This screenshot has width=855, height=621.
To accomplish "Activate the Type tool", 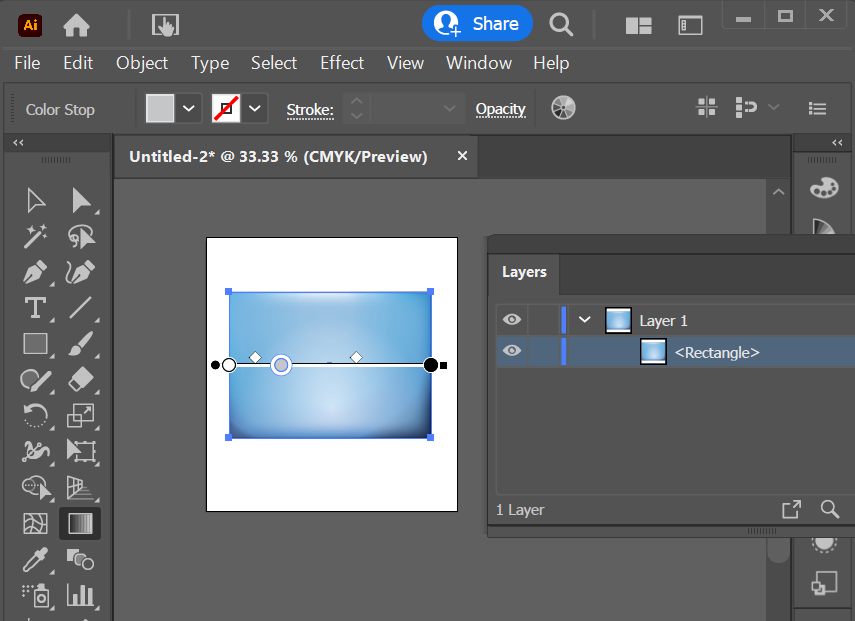I will pyautogui.click(x=35, y=308).
